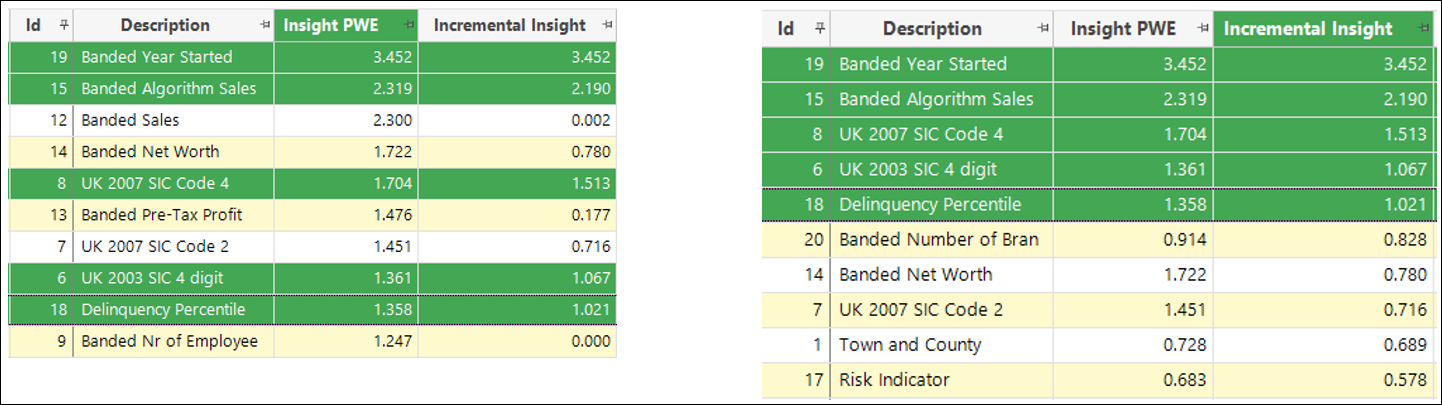Click the 0.914 Insight PWE value

tap(1183, 239)
